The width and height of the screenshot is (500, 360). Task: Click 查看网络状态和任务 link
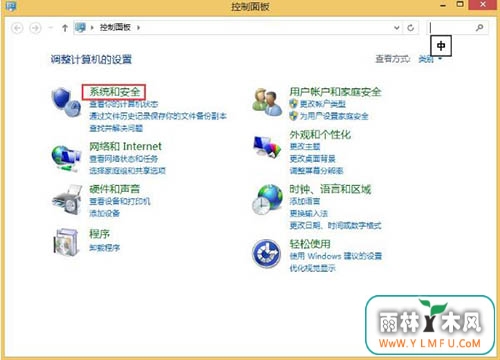[124, 159]
